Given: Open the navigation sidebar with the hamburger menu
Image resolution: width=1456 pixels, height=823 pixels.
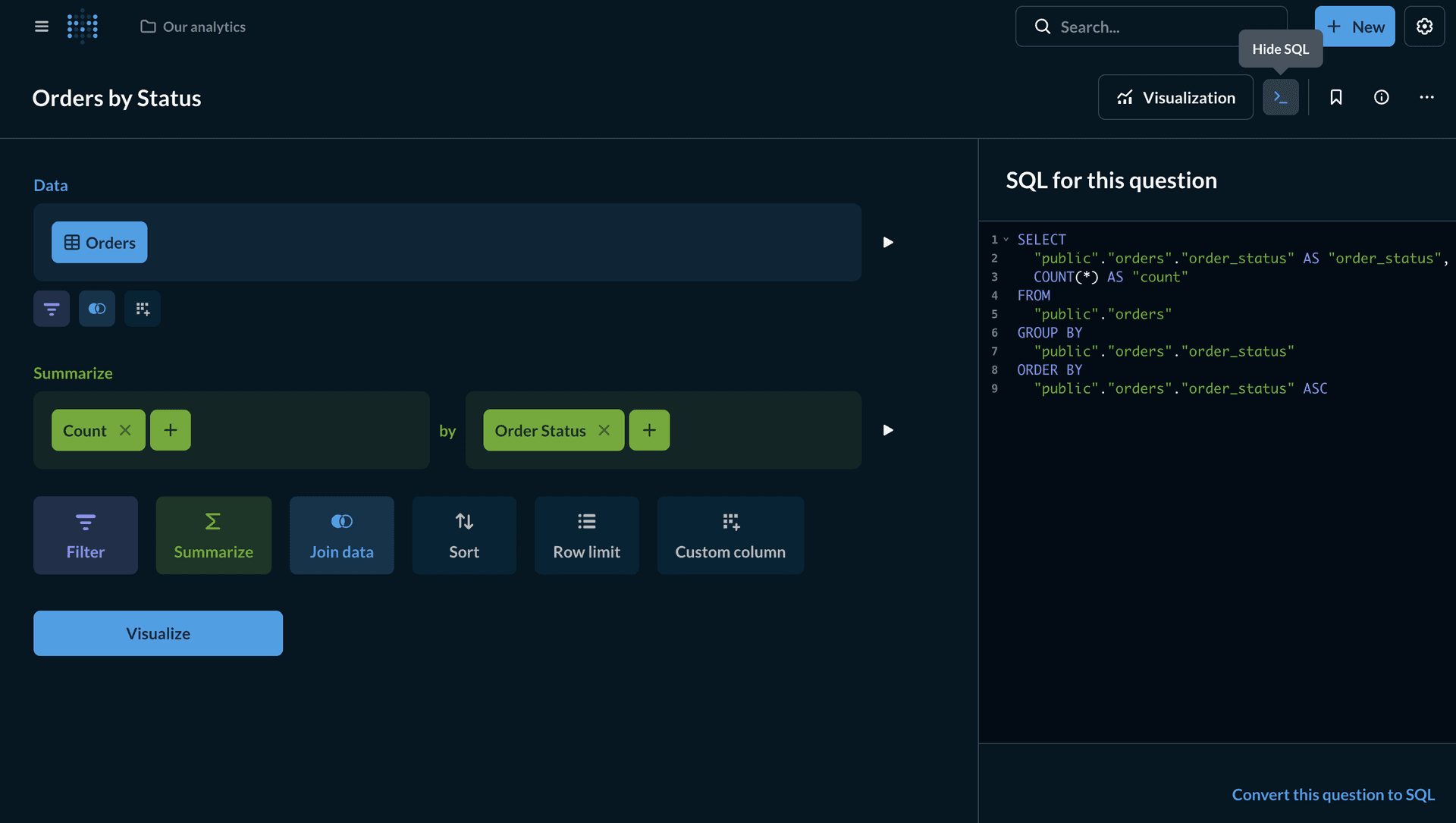Looking at the screenshot, I should coord(41,26).
